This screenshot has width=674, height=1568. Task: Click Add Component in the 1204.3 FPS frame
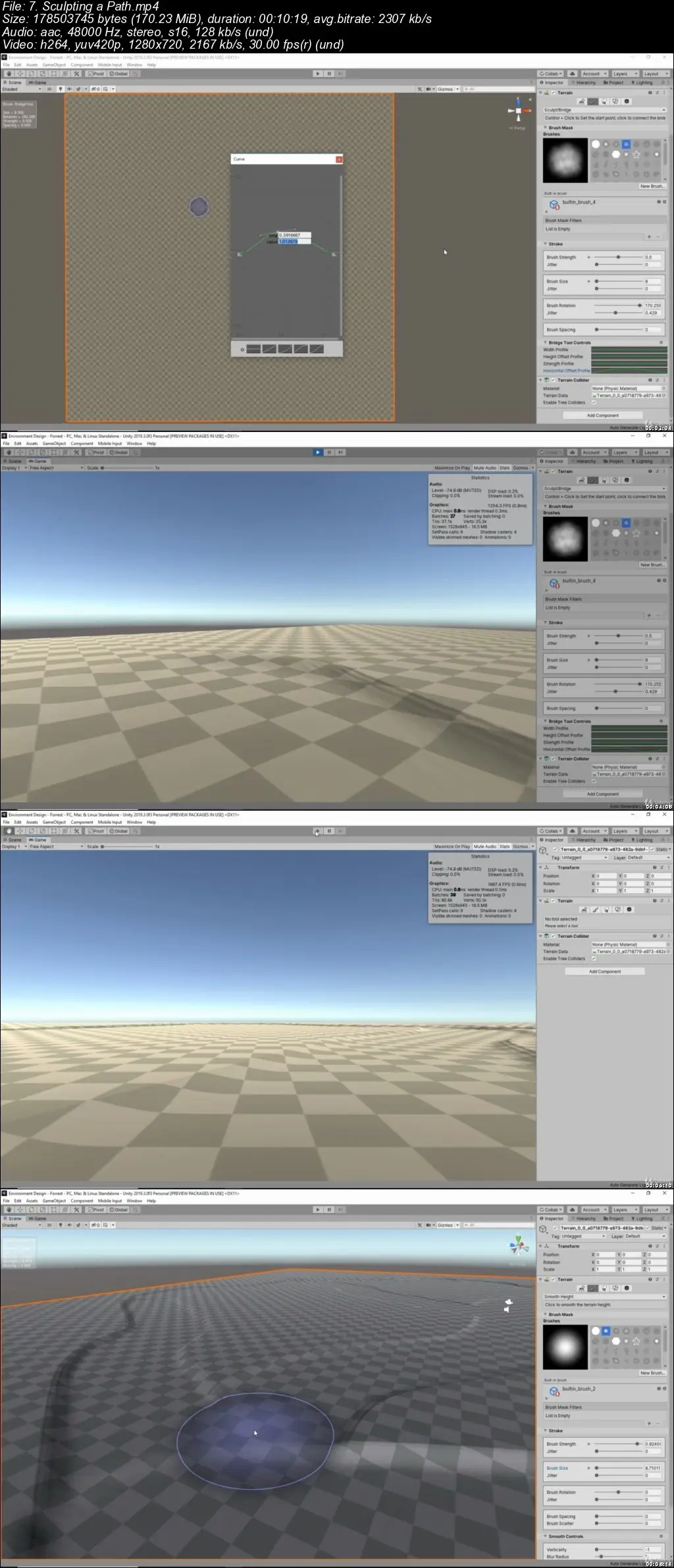[603, 794]
